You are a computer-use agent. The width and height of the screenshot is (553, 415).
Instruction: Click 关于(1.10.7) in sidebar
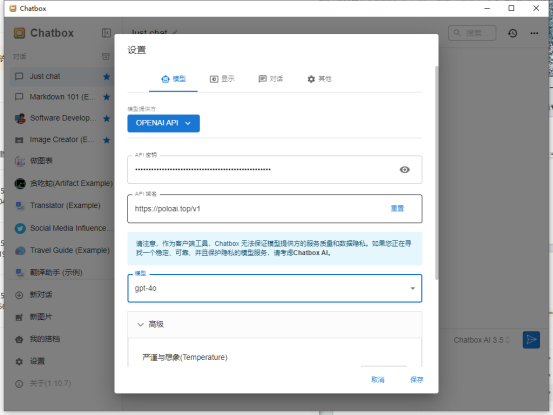tap(50, 384)
